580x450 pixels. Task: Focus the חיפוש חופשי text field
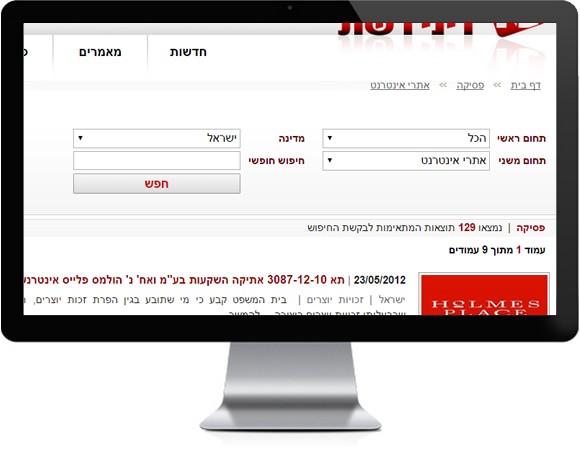click(x=157, y=160)
